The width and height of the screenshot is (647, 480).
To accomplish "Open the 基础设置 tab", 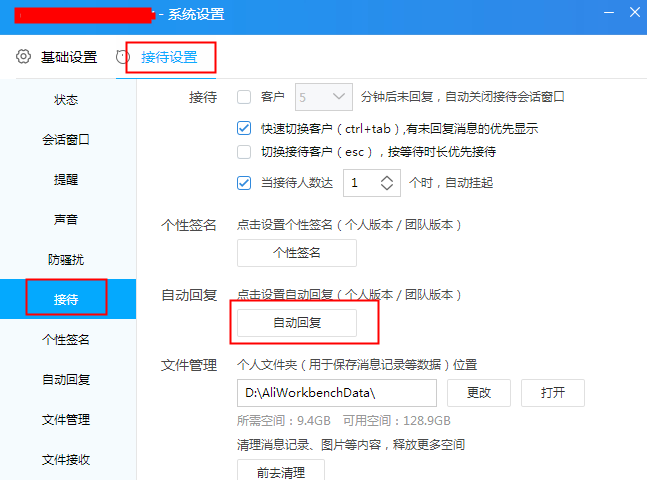I will 69,57.
